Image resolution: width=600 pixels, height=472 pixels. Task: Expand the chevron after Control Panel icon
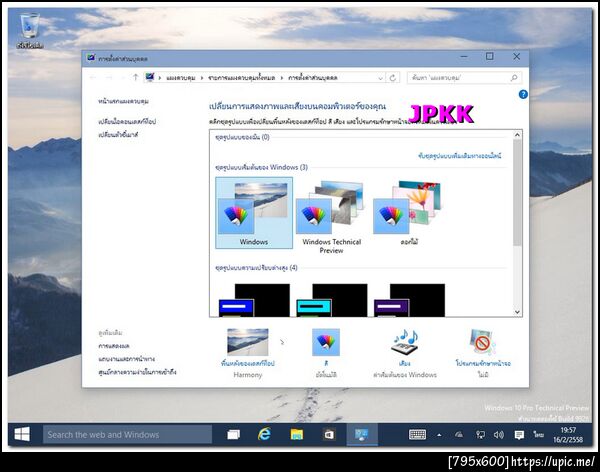[x=160, y=78]
